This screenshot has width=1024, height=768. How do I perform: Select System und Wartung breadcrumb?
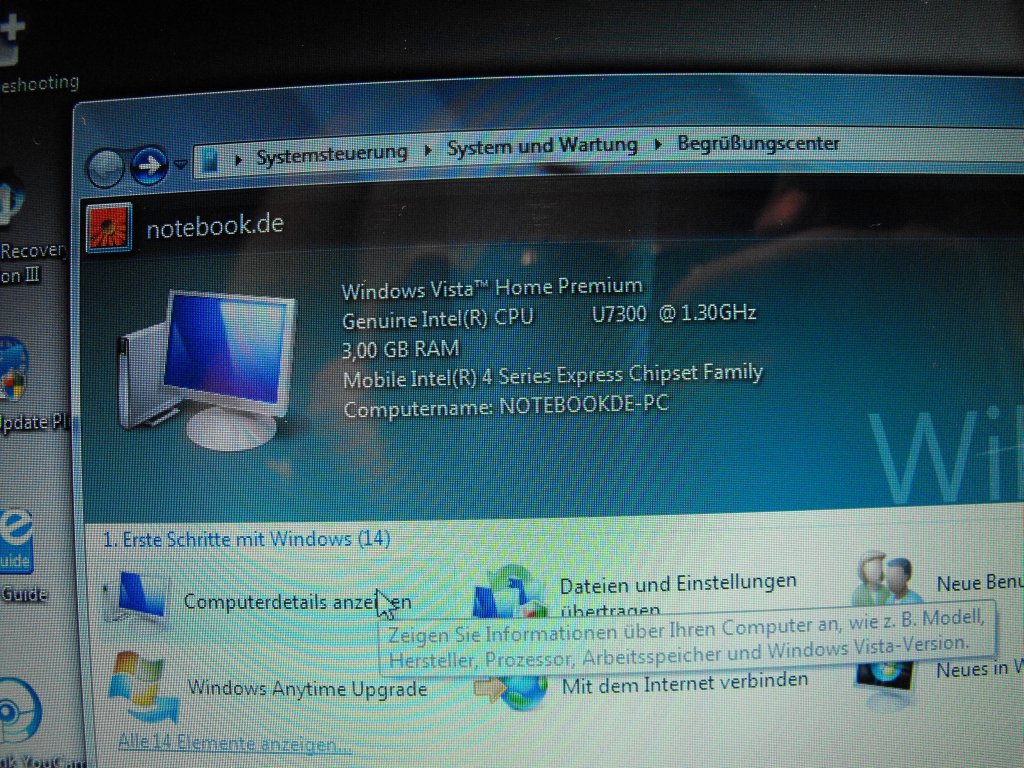542,146
